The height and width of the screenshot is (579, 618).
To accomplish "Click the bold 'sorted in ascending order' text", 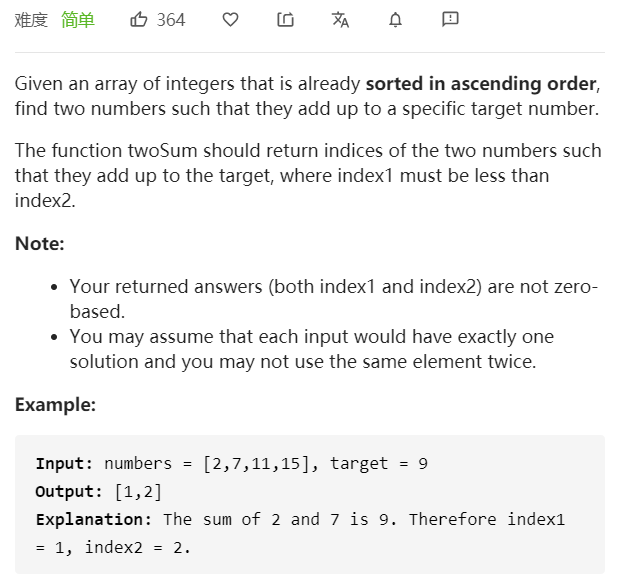I will (x=481, y=84).
